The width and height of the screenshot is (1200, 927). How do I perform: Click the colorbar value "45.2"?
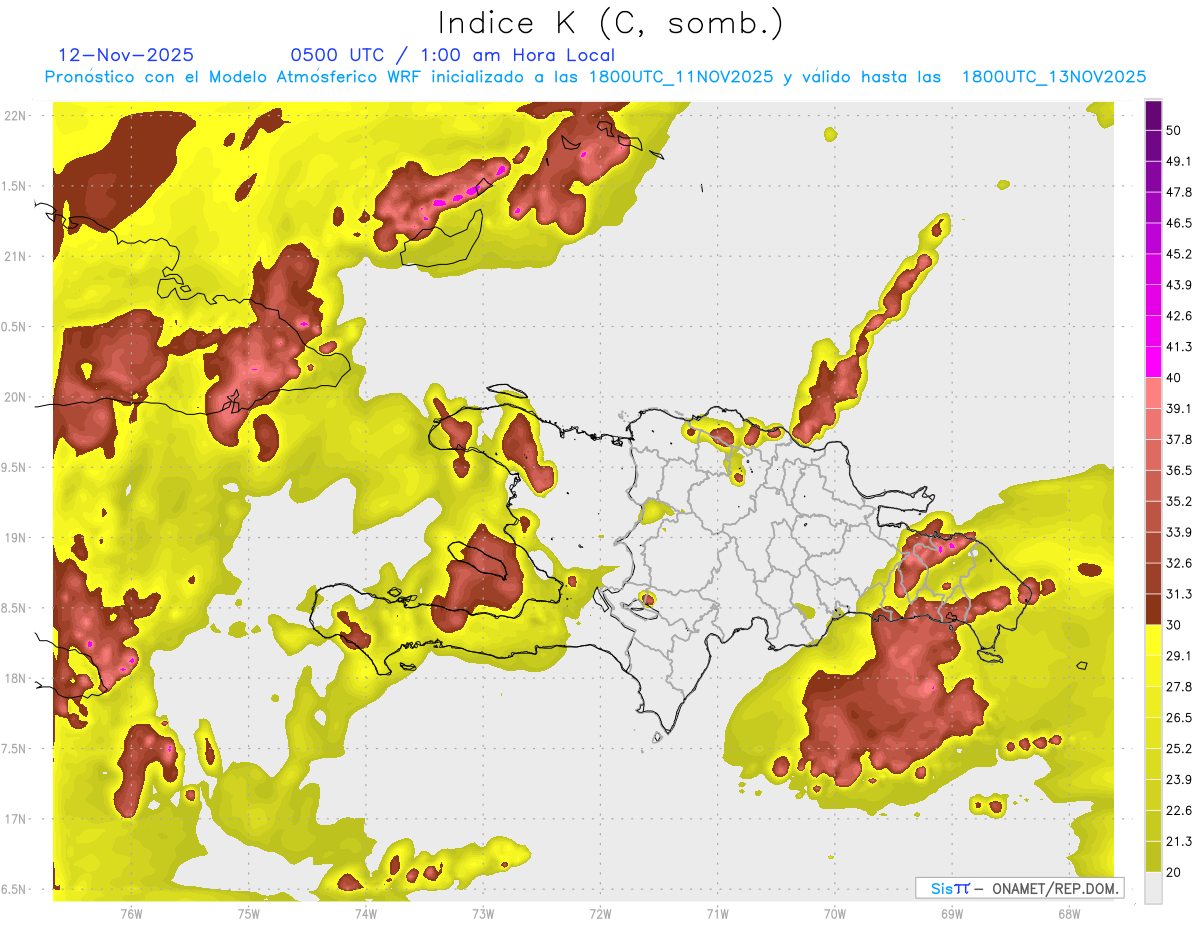click(1179, 254)
